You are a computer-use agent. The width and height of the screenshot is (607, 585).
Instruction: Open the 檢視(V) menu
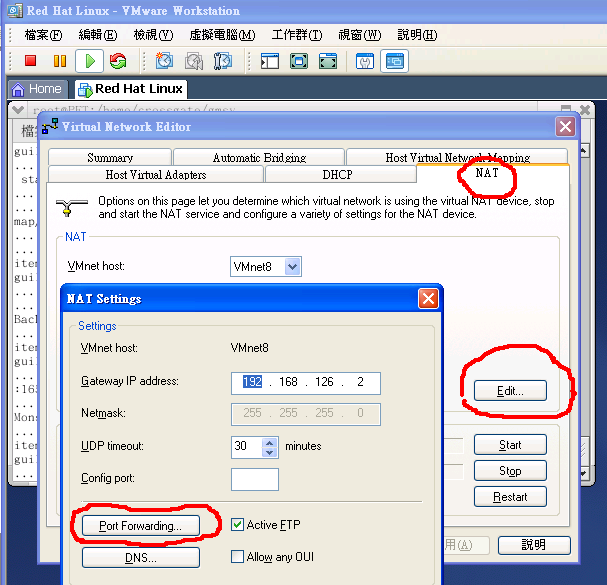click(x=153, y=35)
